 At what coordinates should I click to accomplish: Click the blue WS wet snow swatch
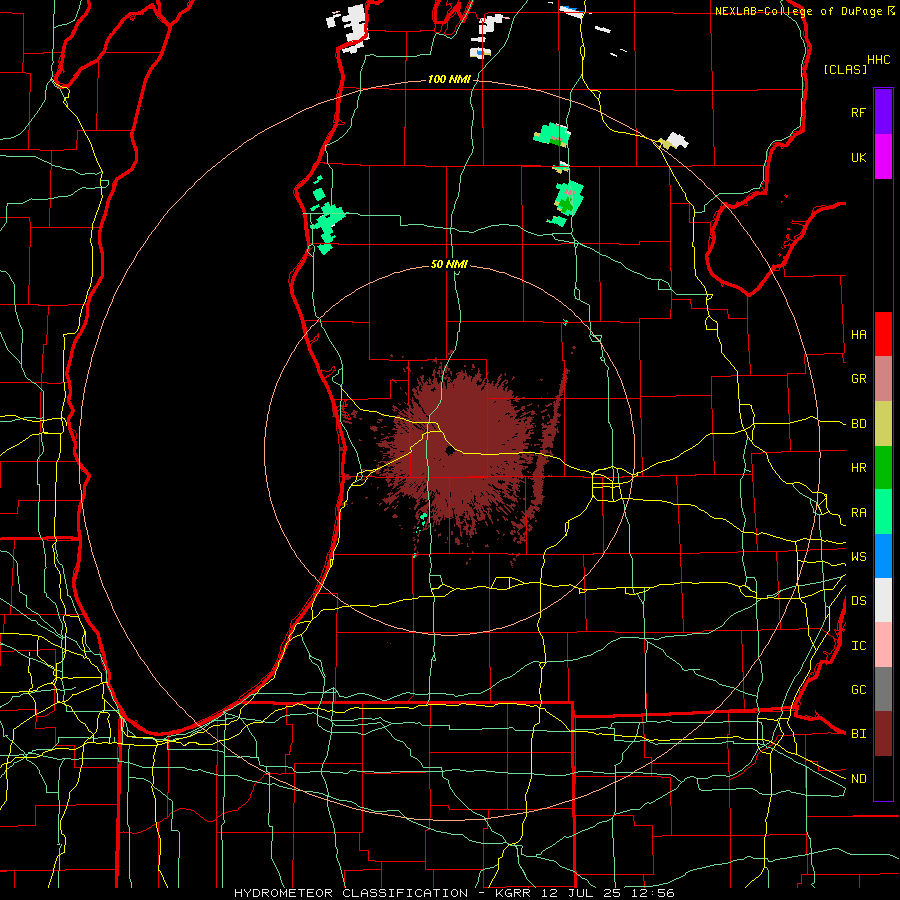tap(883, 556)
